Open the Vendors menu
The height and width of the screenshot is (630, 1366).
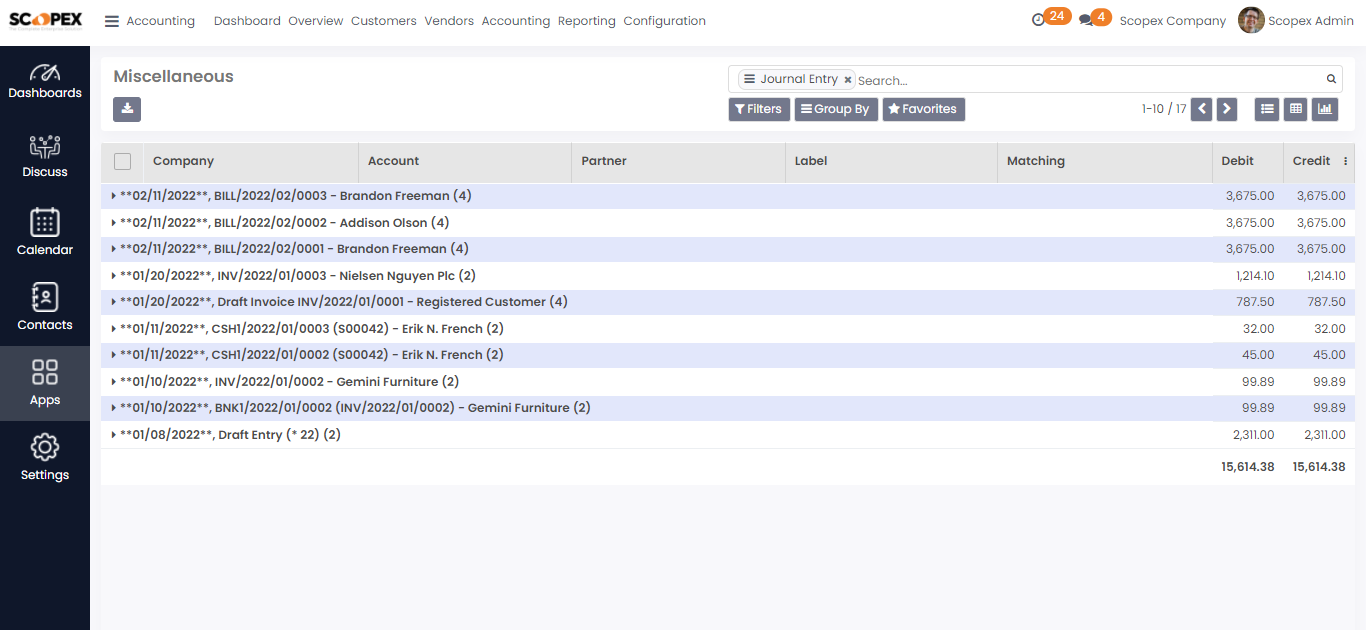point(449,21)
